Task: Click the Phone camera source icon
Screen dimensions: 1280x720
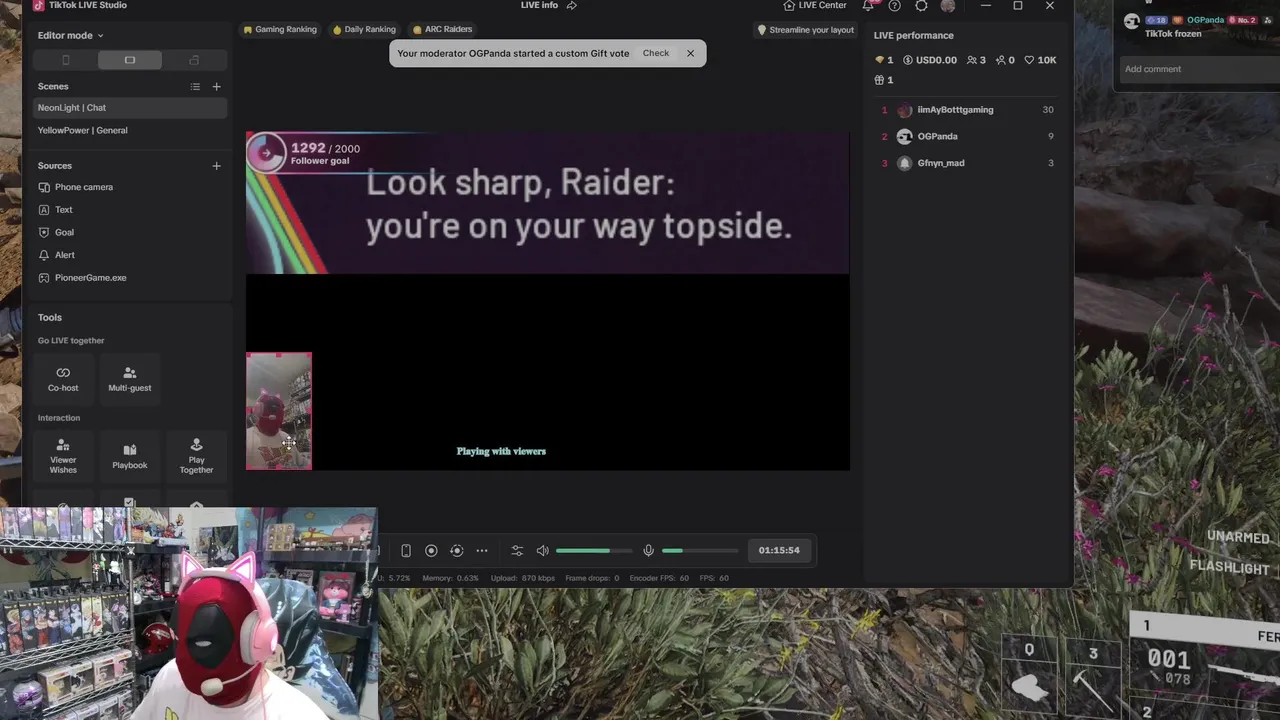Action: (44, 187)
